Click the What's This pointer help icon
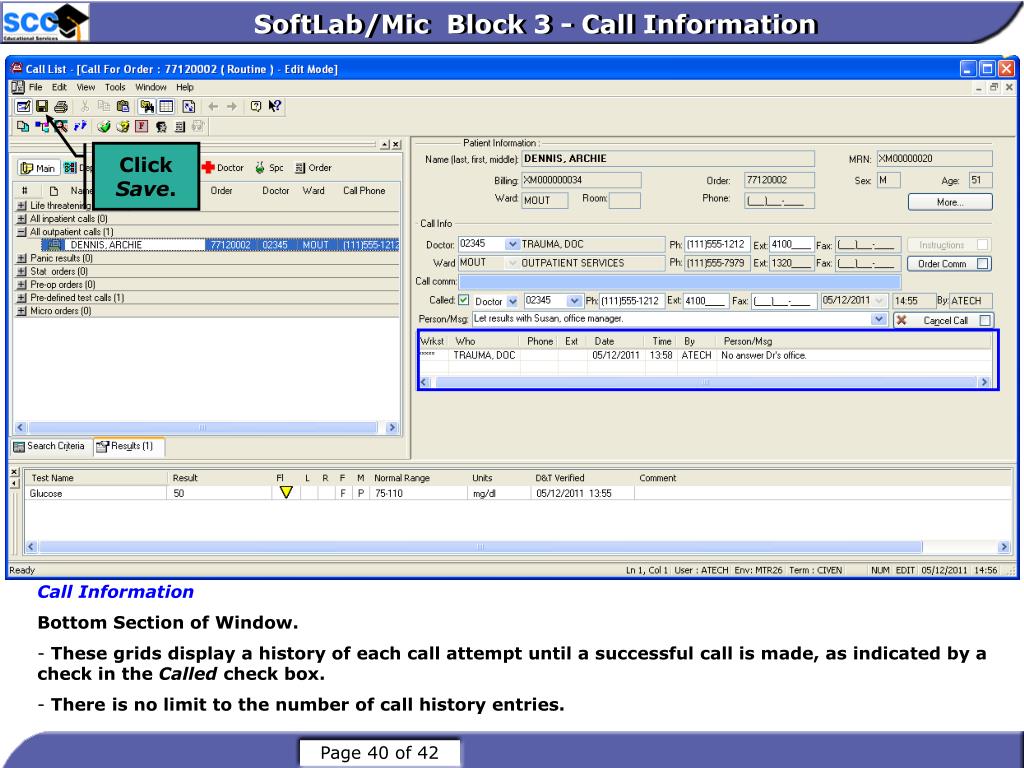 (274, 106)
